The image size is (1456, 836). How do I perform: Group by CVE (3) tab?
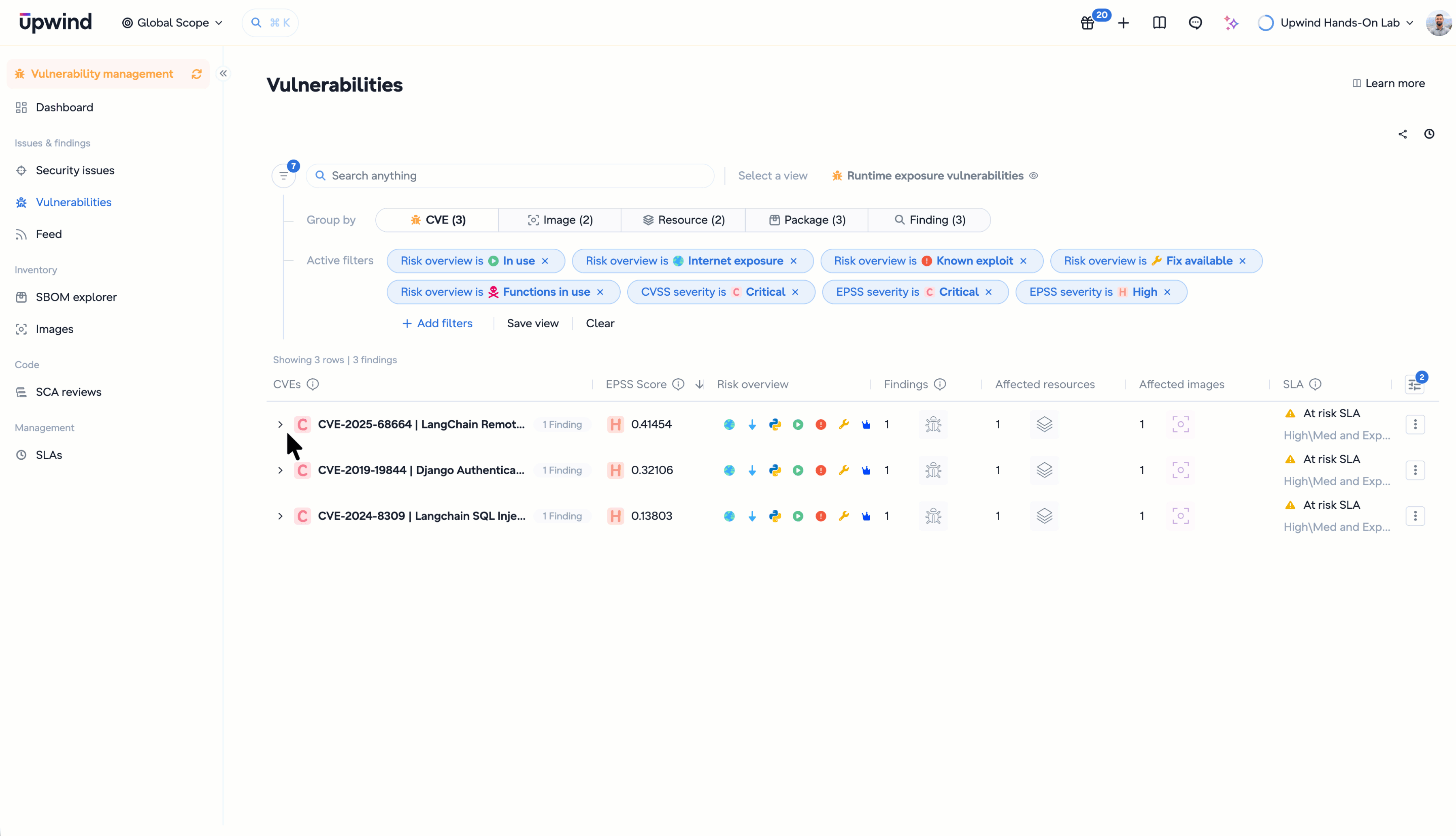click(x=437, y=220)
